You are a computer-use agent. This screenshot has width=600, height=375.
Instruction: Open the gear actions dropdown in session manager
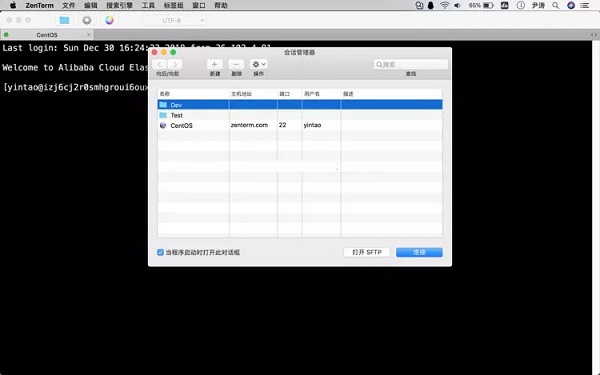click(259, 64)
